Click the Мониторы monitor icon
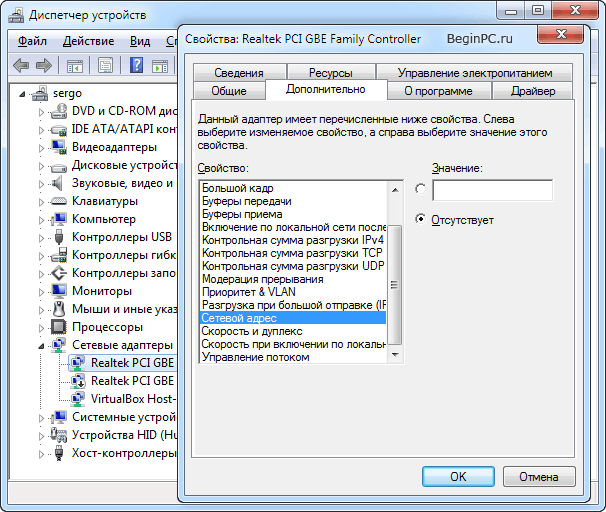This screenshot has height=512, width=606. [x=59, y=291]
